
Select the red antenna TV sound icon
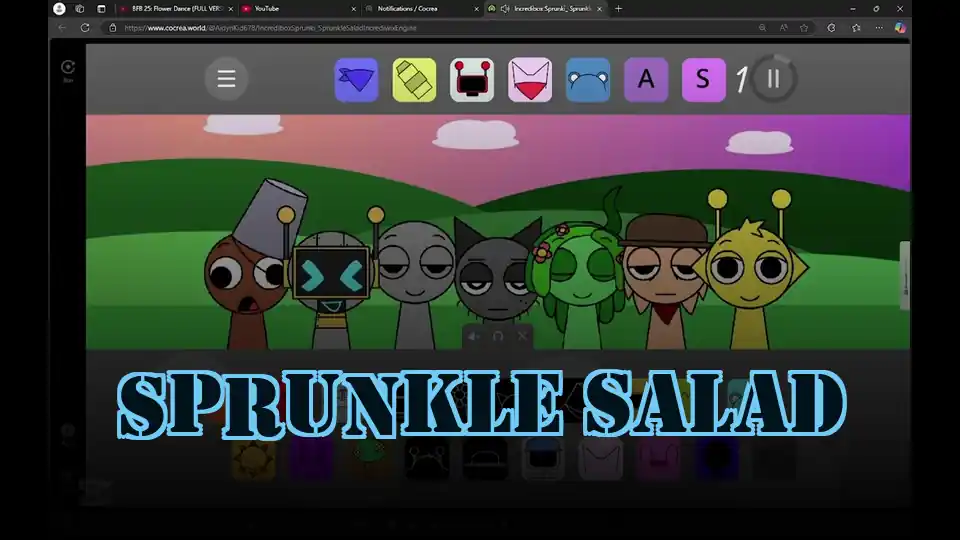click(x=472, y=80)
